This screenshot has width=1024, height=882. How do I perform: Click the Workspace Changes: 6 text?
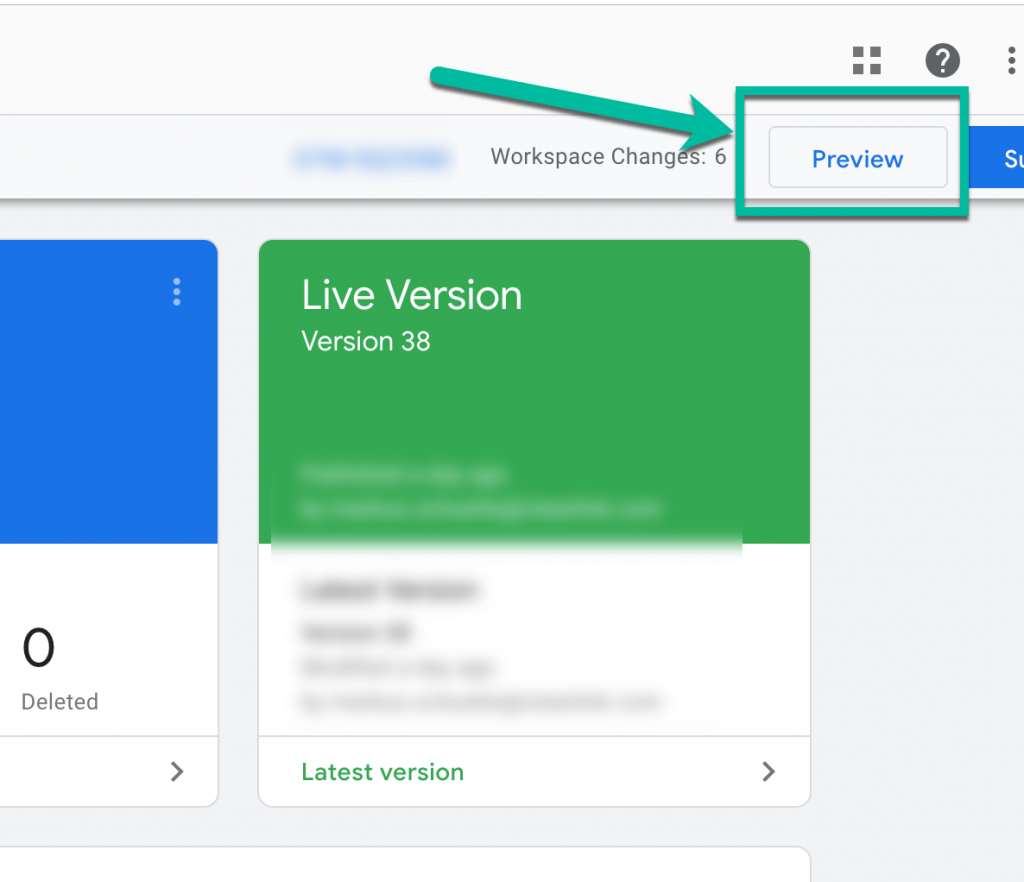pyautogui.click(x=608, y=157)
